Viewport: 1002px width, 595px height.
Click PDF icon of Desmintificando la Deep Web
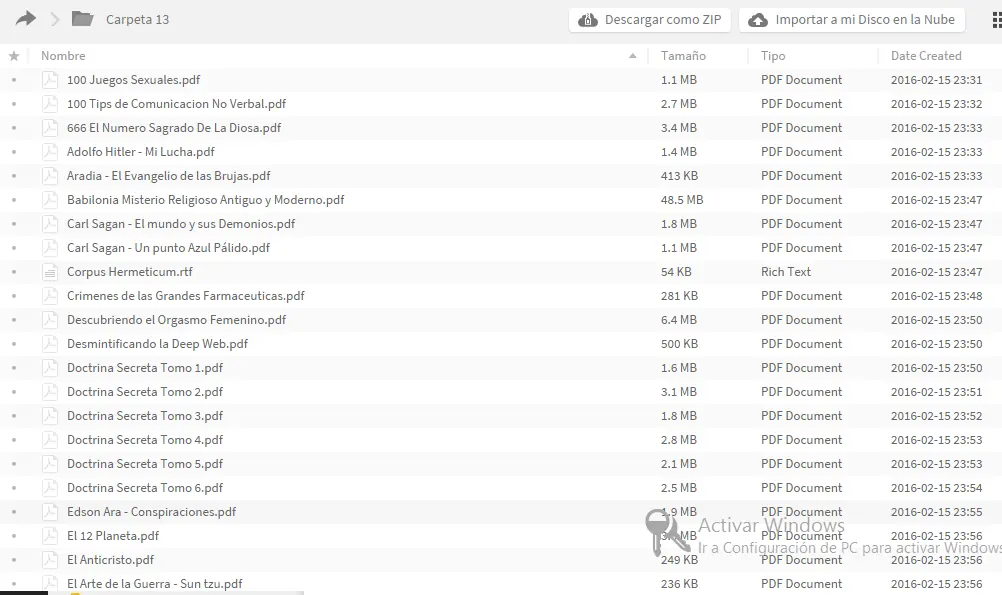(x=50, y=344)
